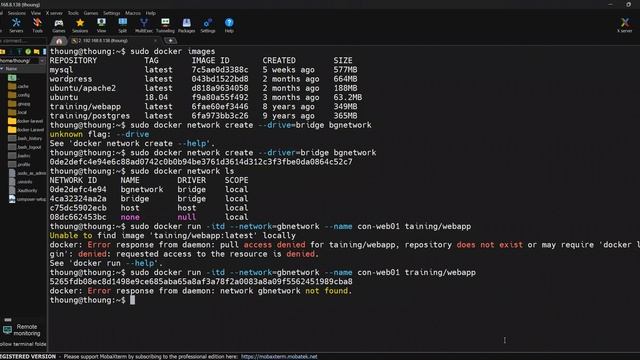The image size is (640, 360).
Task: Select the .bash_logout file
Action: [25, 147]
